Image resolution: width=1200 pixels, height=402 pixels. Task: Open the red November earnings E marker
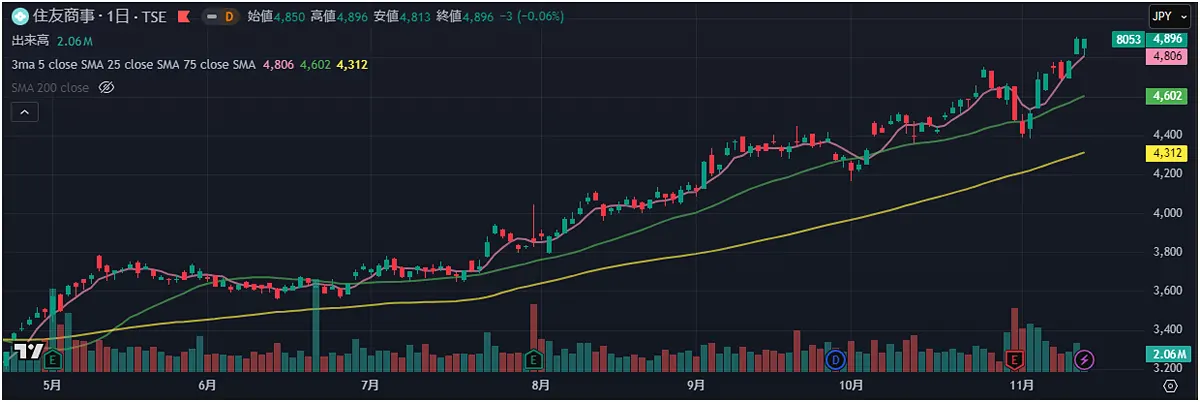(x=1015, y=358)
